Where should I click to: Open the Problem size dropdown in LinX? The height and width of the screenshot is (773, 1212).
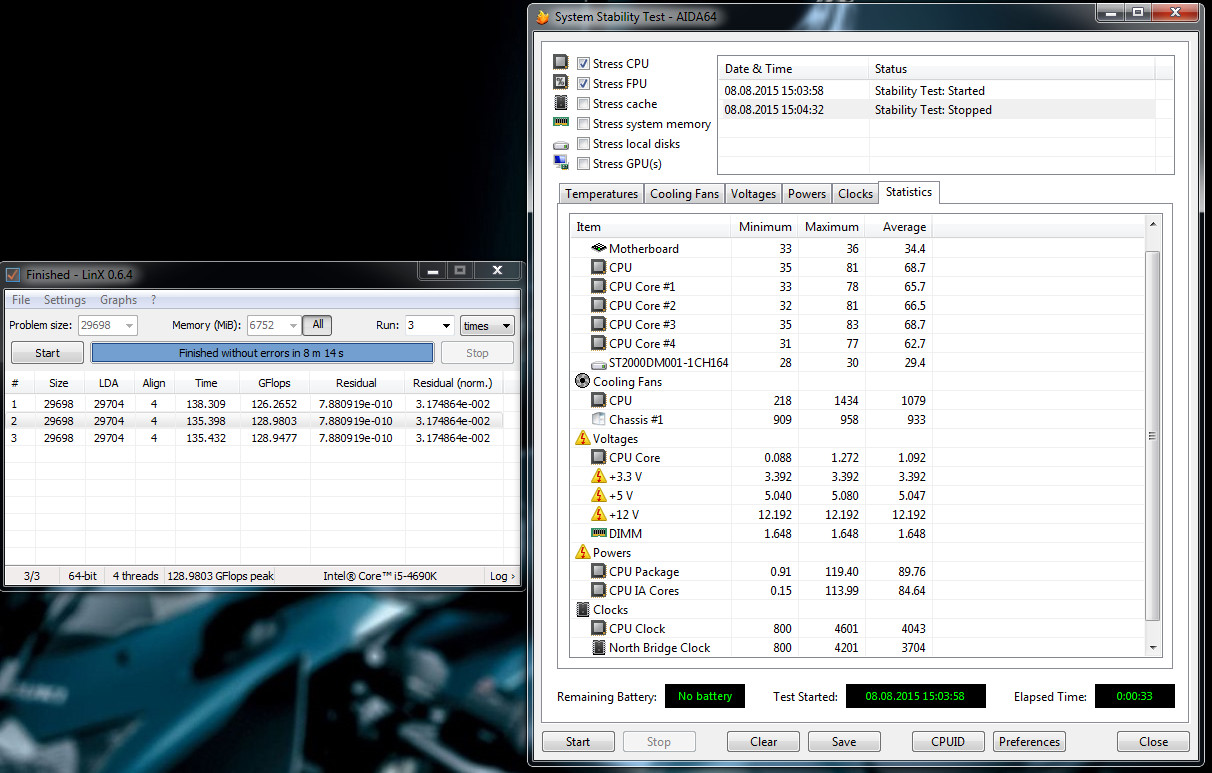(128, 326)
